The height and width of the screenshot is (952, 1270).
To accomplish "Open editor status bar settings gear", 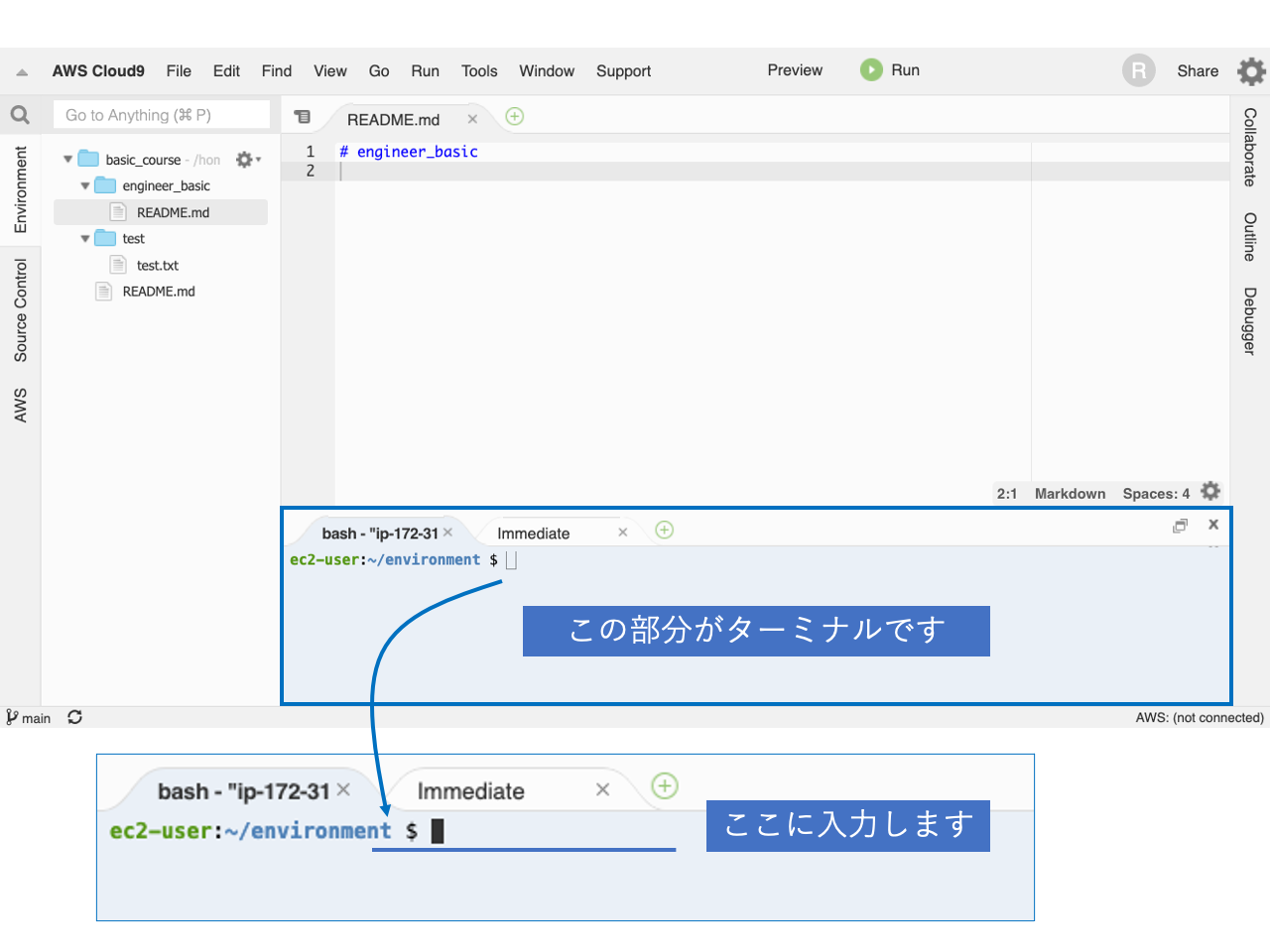I will [1210, 491].
